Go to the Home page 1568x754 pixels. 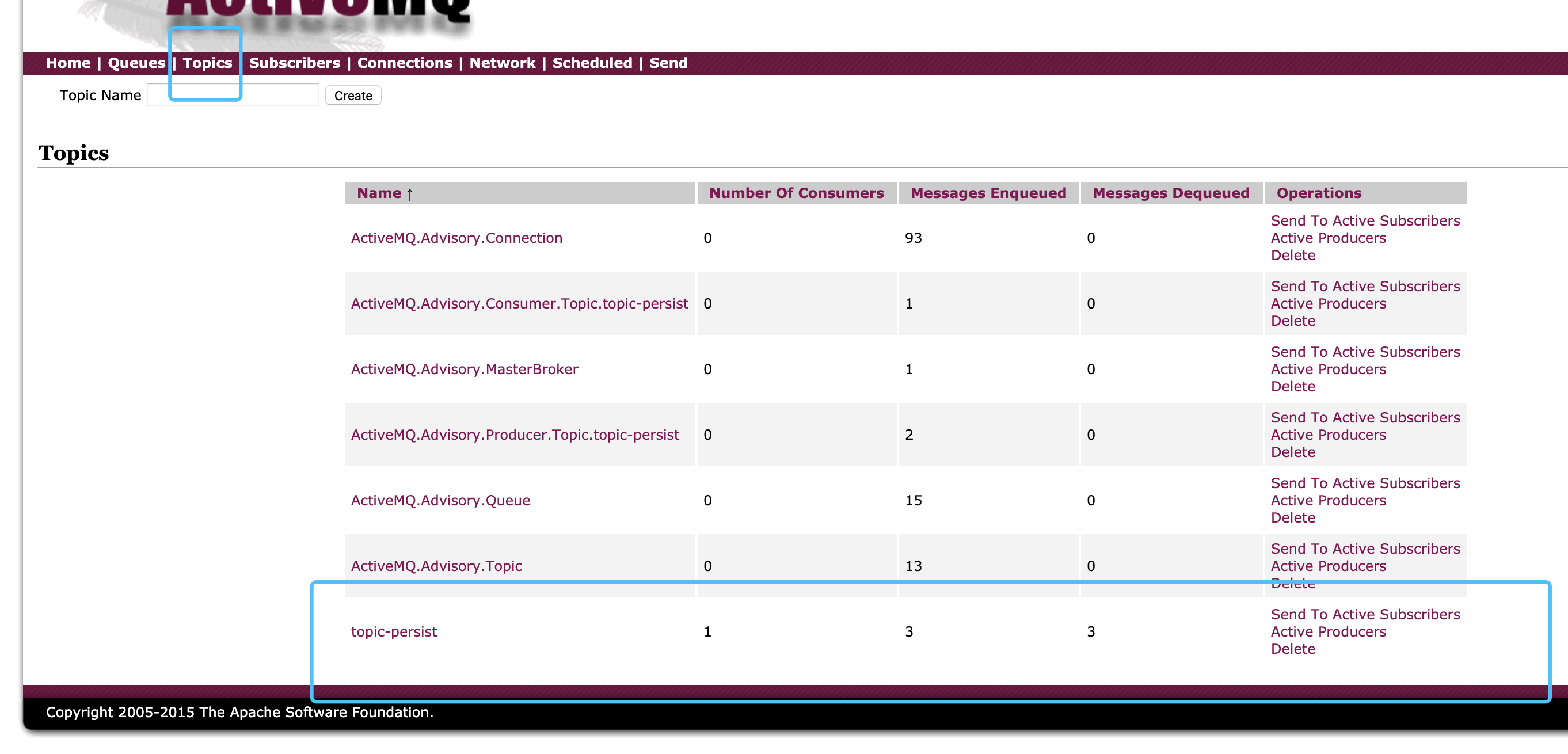(x=68, y=63)
